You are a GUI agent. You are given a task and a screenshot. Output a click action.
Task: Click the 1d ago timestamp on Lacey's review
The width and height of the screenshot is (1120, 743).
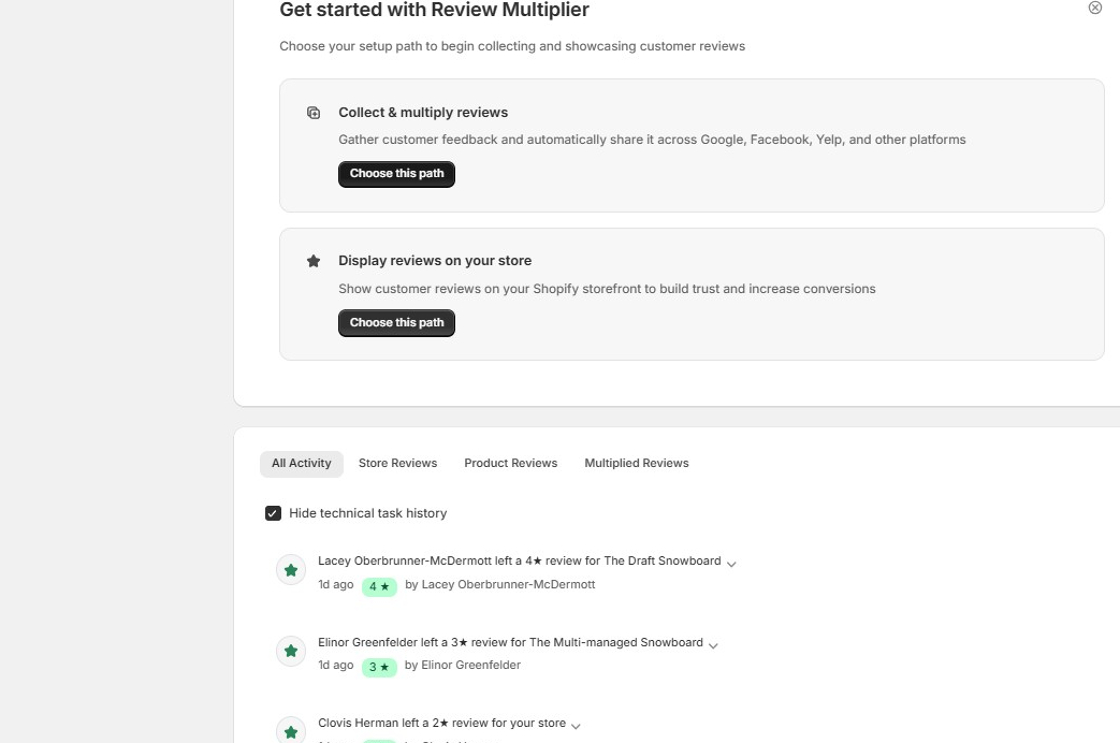point(335,585)
